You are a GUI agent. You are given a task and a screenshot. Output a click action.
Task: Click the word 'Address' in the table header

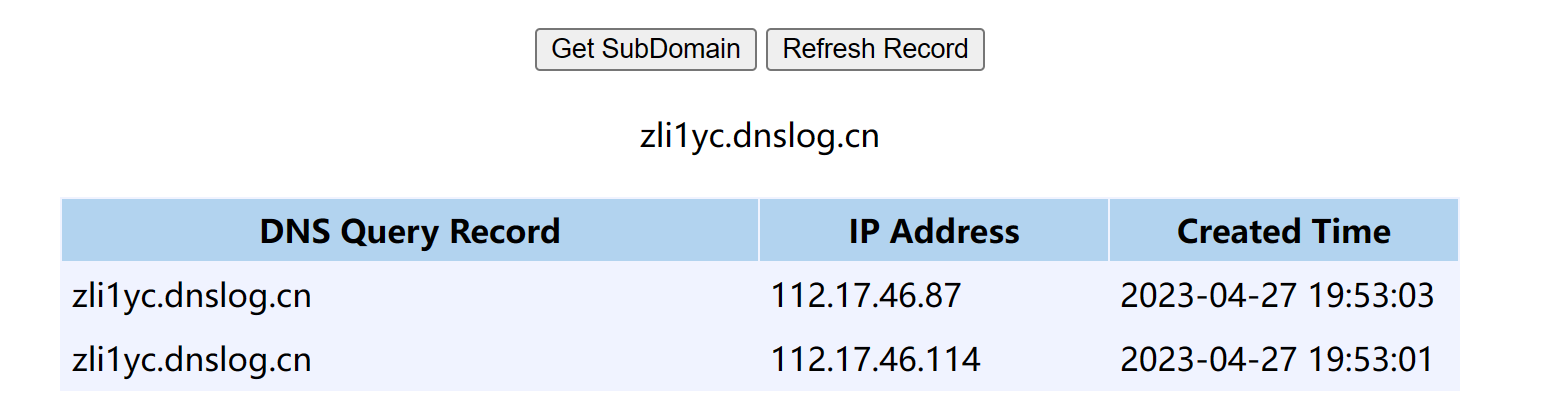(x=955, y=232)
